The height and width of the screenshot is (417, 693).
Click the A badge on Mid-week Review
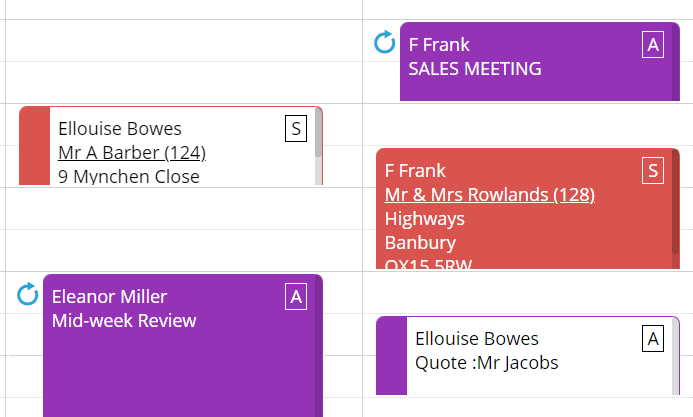click(x=296, y=296)
